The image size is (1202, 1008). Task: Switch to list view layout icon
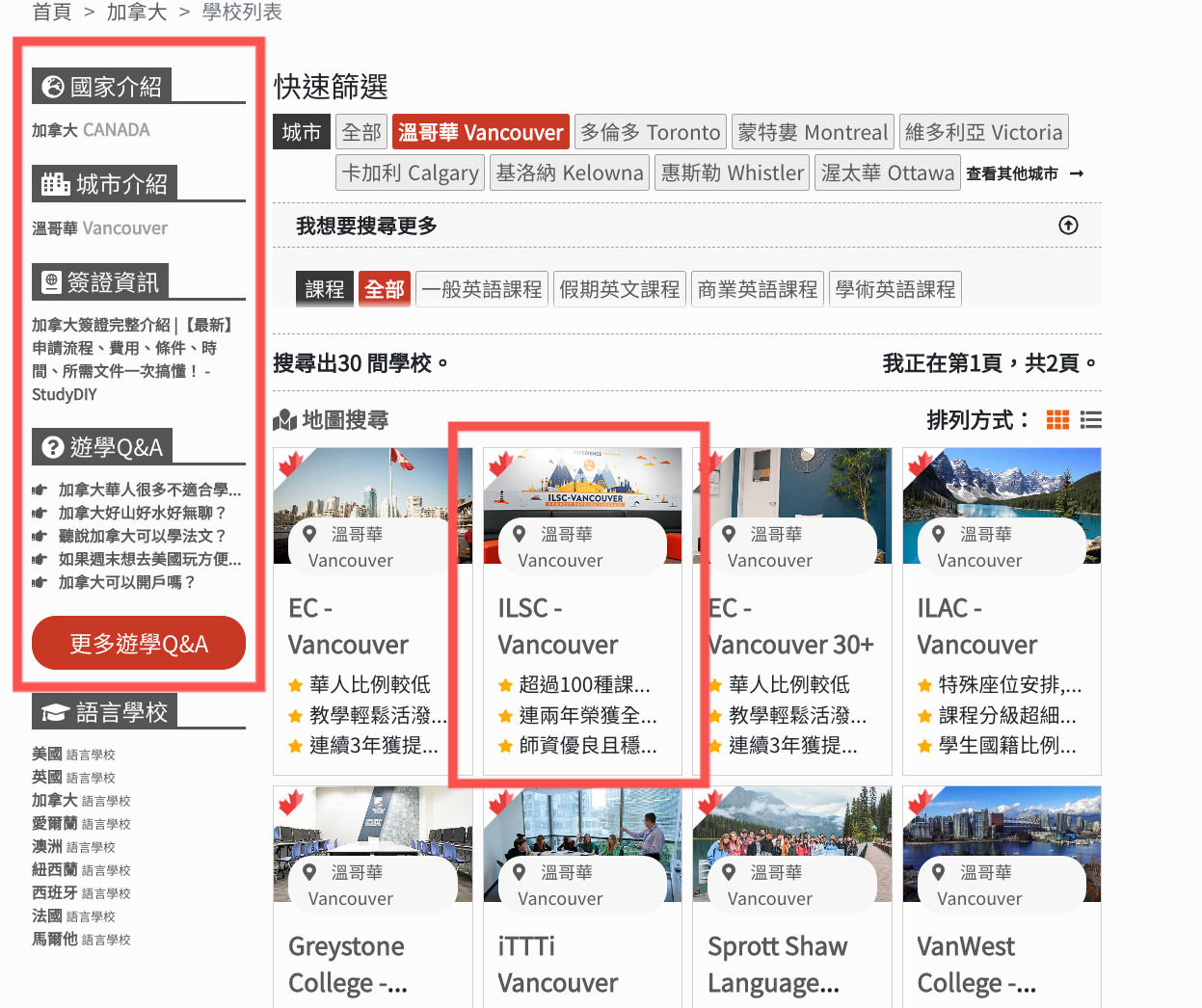pyautogui.click(x=1091, y=420)
